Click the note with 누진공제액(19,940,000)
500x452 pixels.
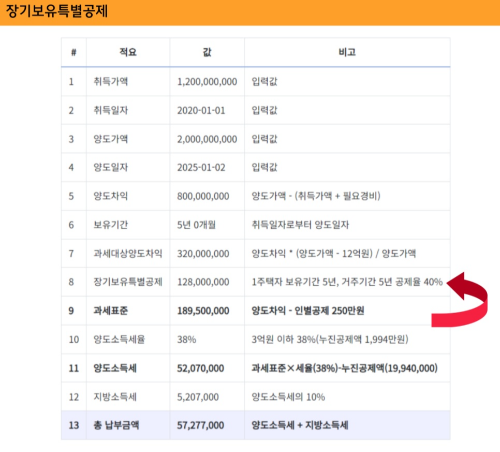point(345,368)
